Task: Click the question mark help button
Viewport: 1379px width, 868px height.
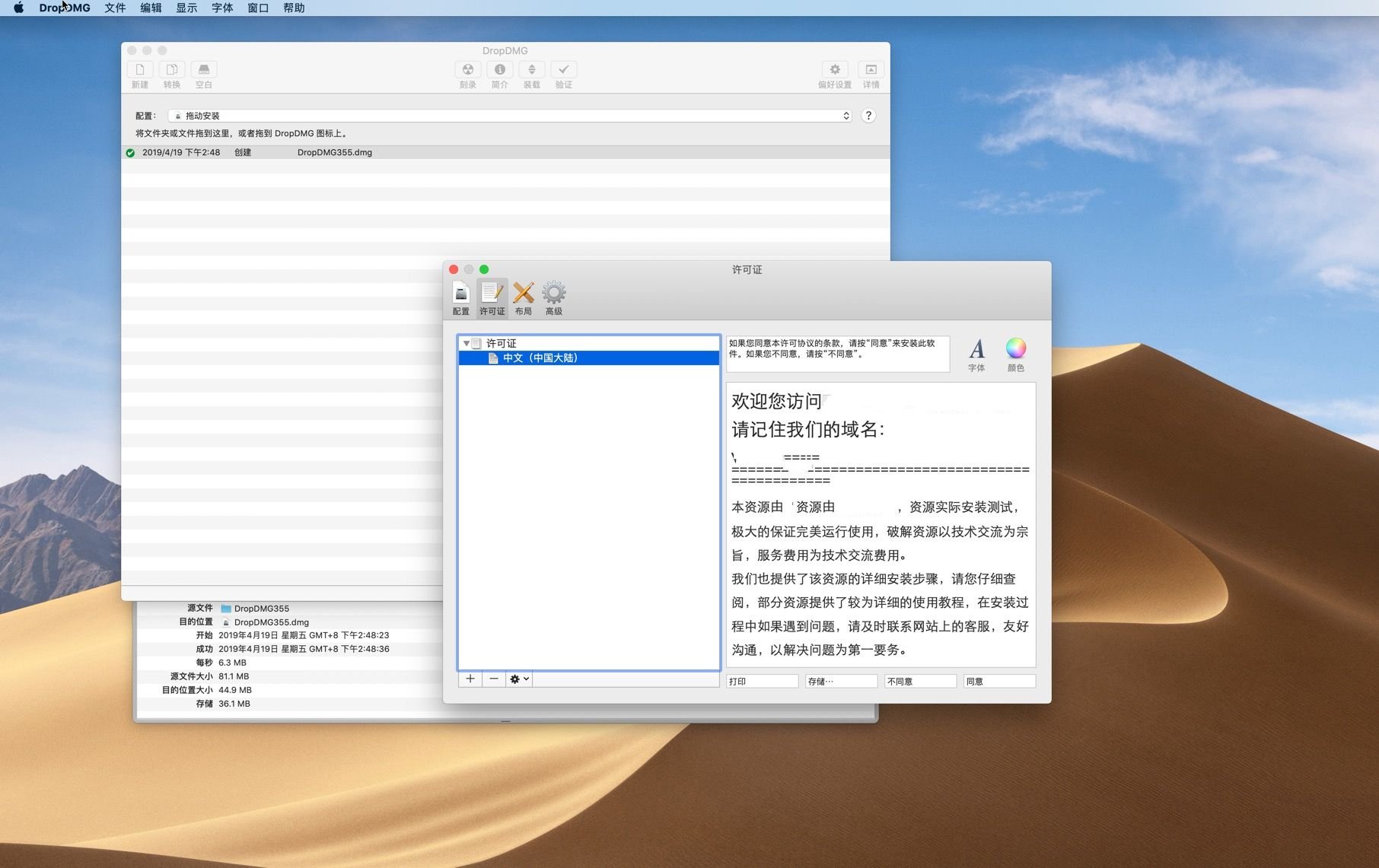Action: [868, 116]
